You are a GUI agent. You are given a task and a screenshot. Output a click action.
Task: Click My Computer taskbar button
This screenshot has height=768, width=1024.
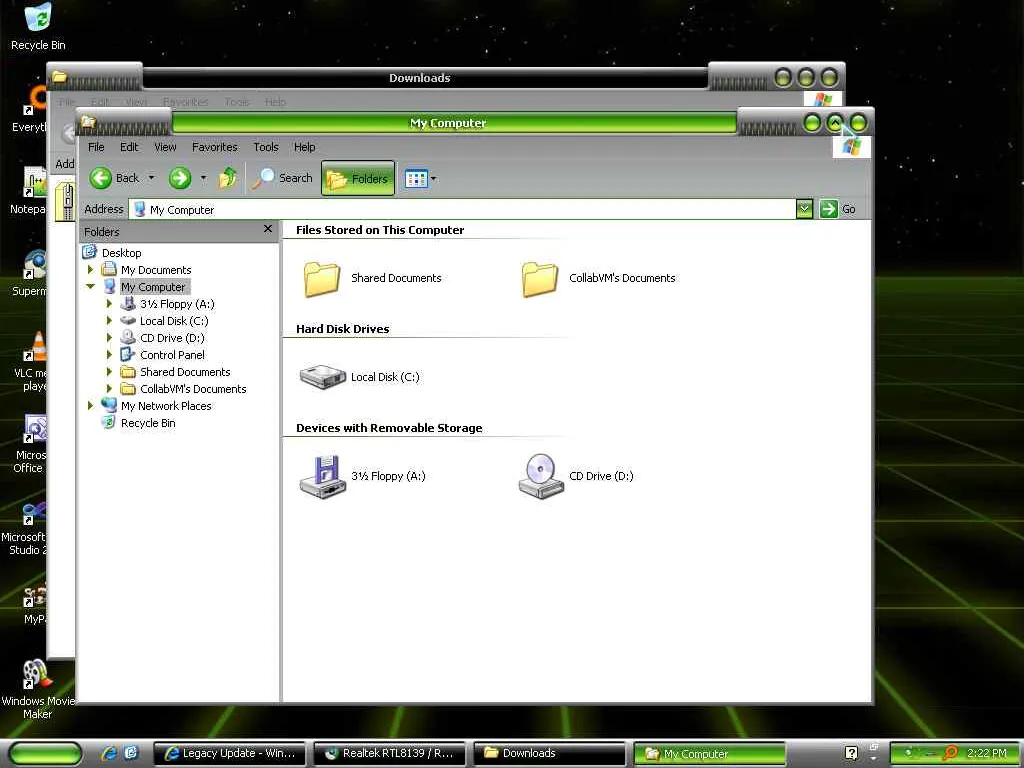point(709,754)
